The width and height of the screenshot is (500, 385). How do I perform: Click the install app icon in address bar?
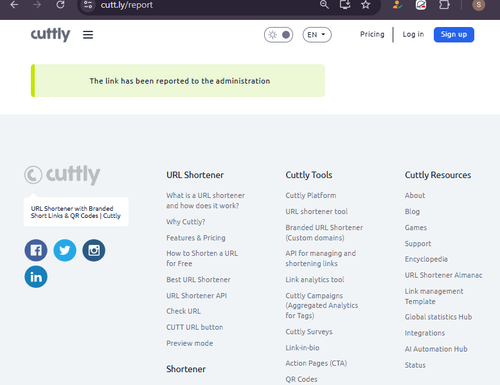[x=345, y=5]
